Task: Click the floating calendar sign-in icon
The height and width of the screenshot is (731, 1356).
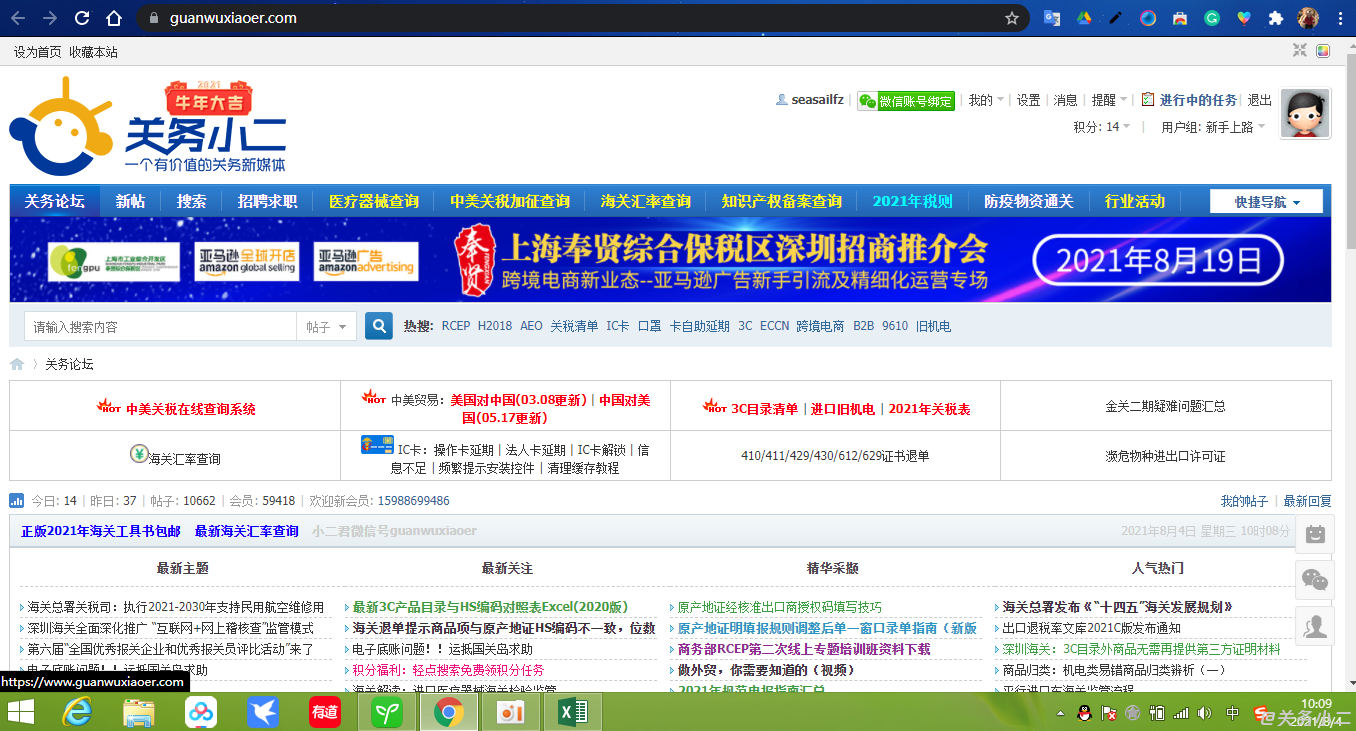Action: 1315,533
